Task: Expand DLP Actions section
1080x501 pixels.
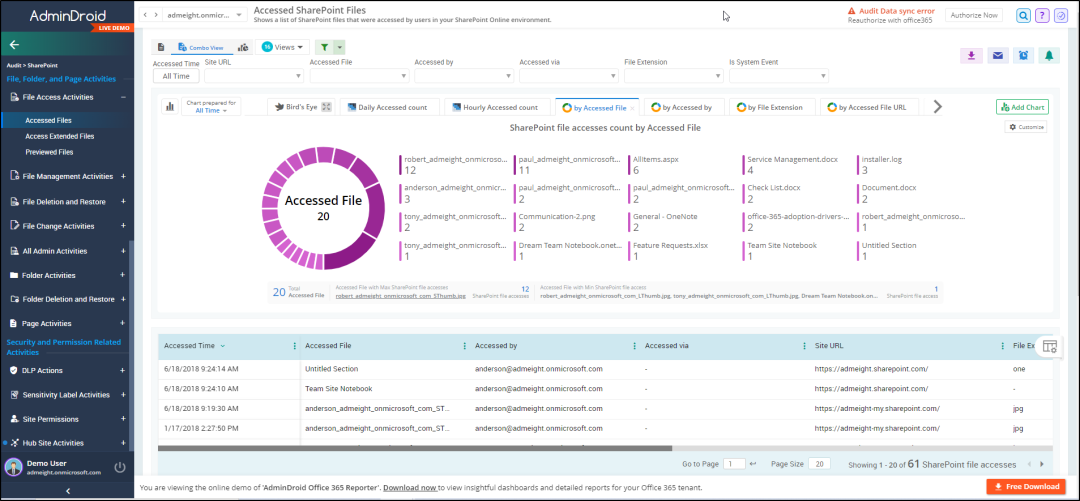Action: (123, 370)
